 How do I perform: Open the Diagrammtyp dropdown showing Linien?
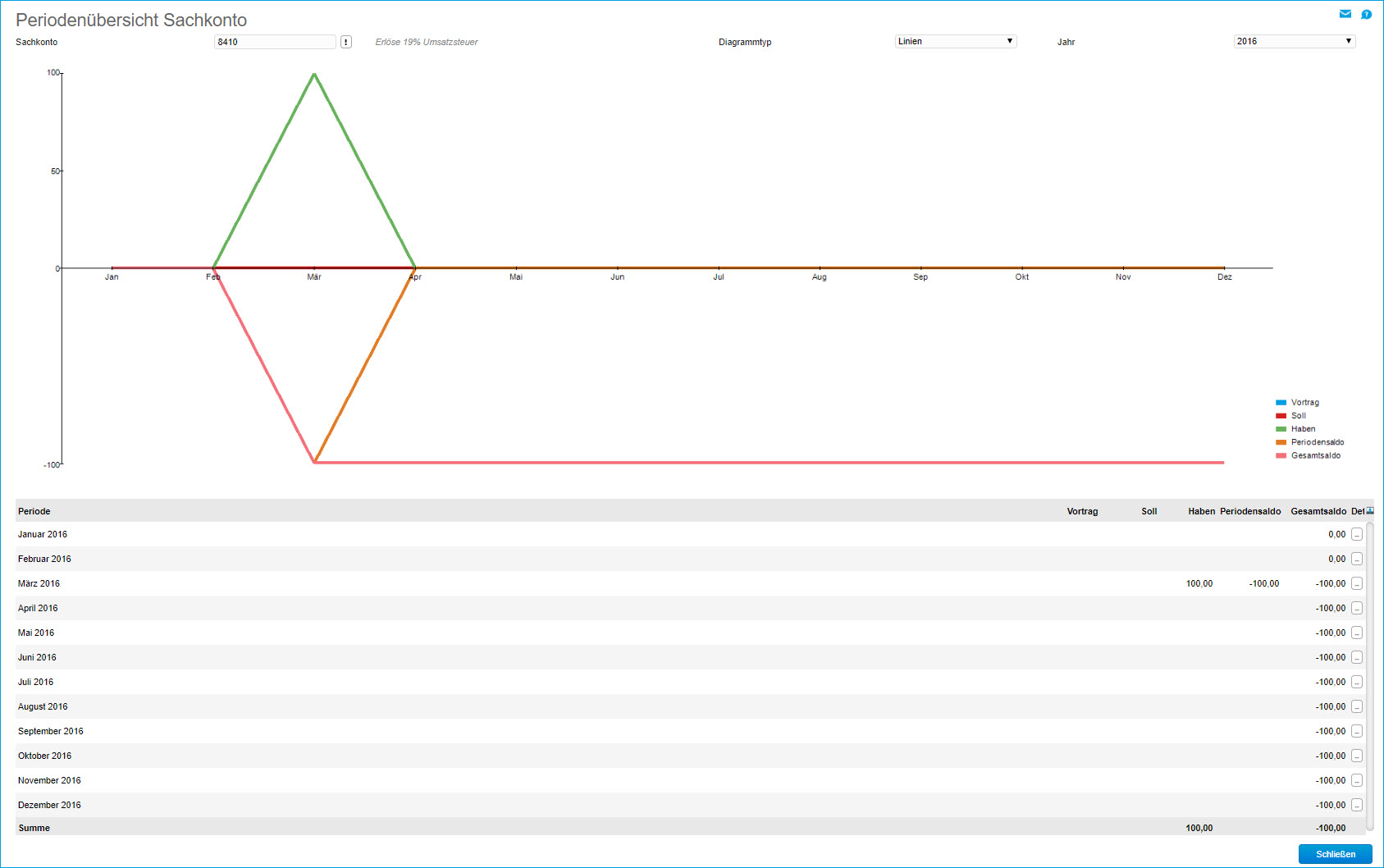(955, 41)
